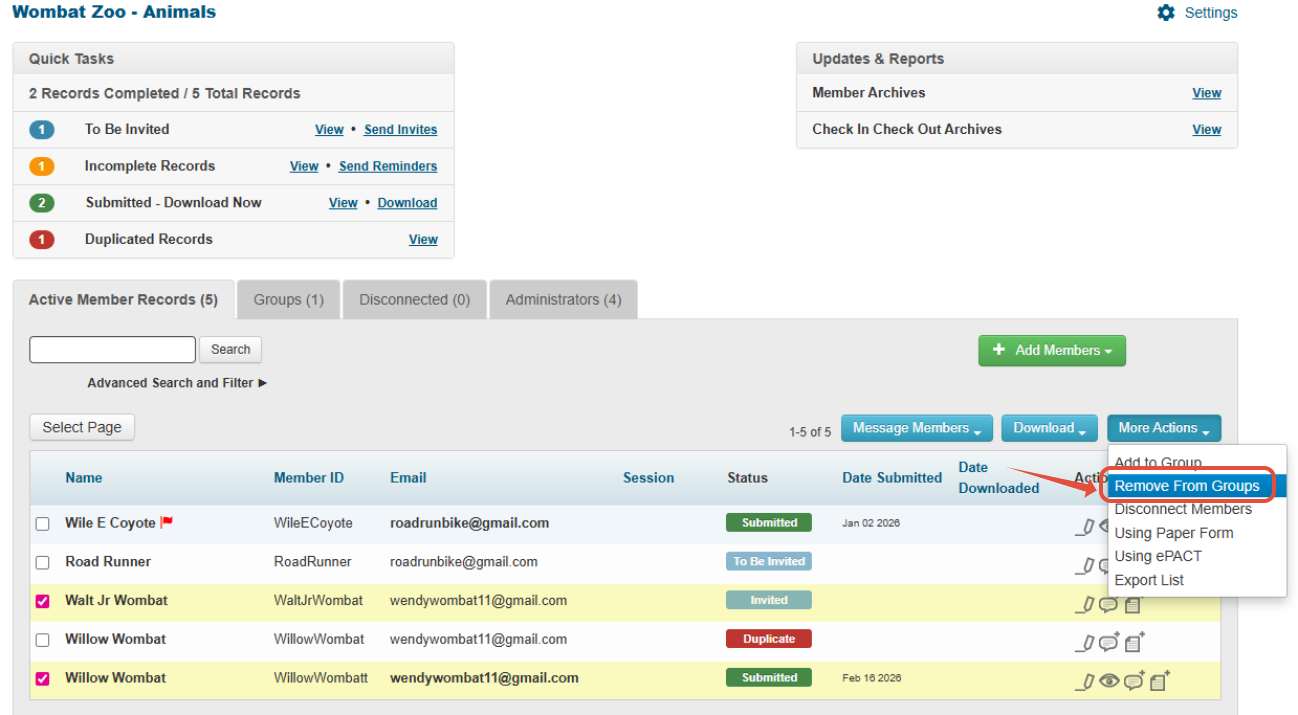This screenshot has height=715, width=1298.
Task: Click the member search text field
Action: [113, 349]
